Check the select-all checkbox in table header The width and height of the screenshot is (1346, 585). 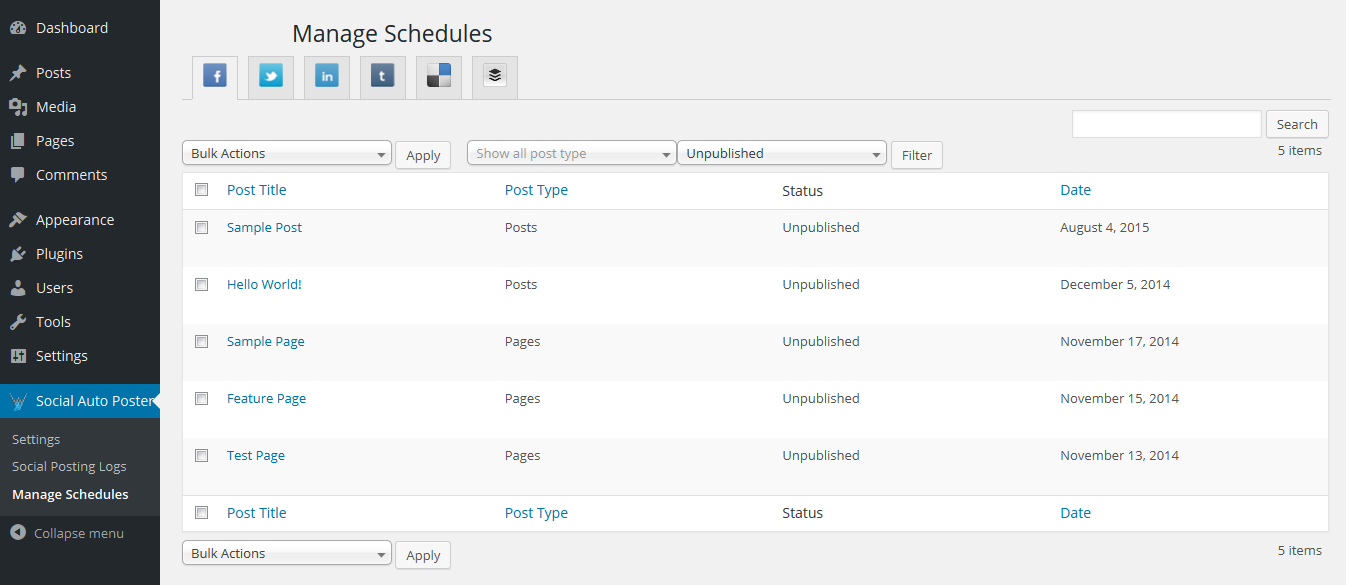click(x=201, y=189)
